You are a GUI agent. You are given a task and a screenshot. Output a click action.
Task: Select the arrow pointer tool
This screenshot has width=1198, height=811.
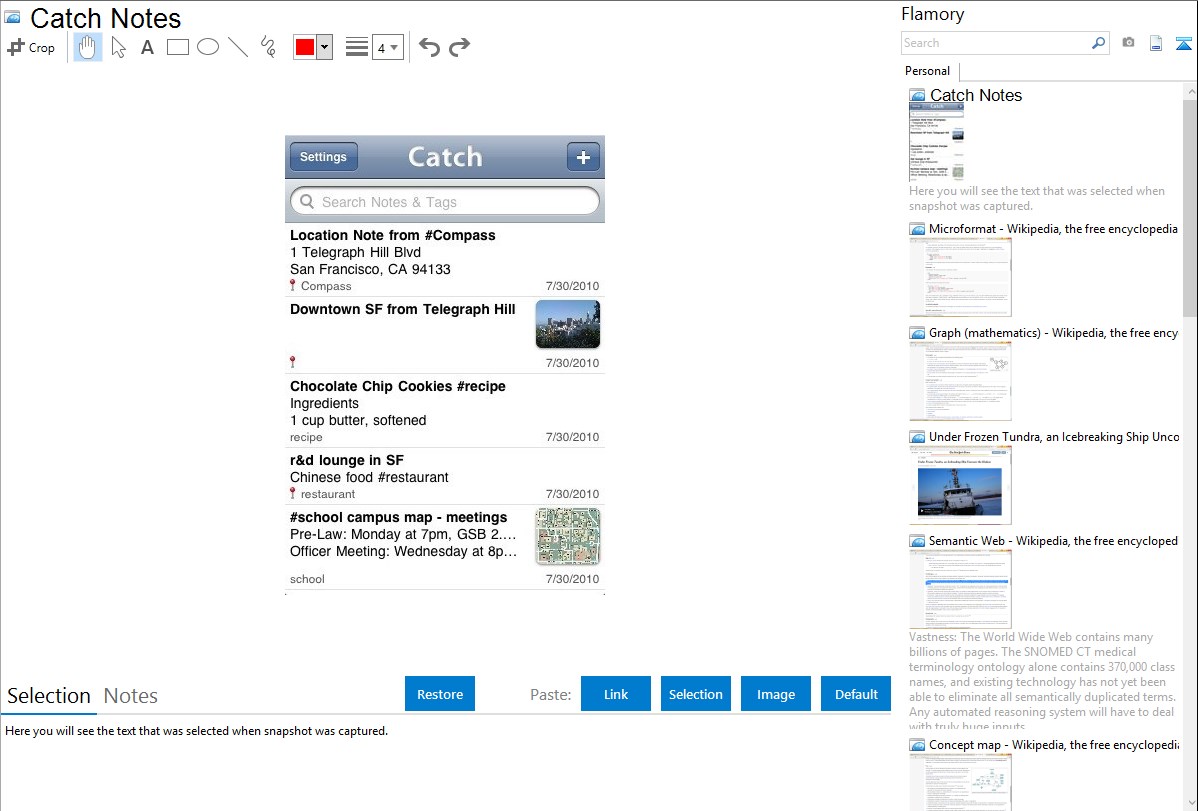coord(119,47)
